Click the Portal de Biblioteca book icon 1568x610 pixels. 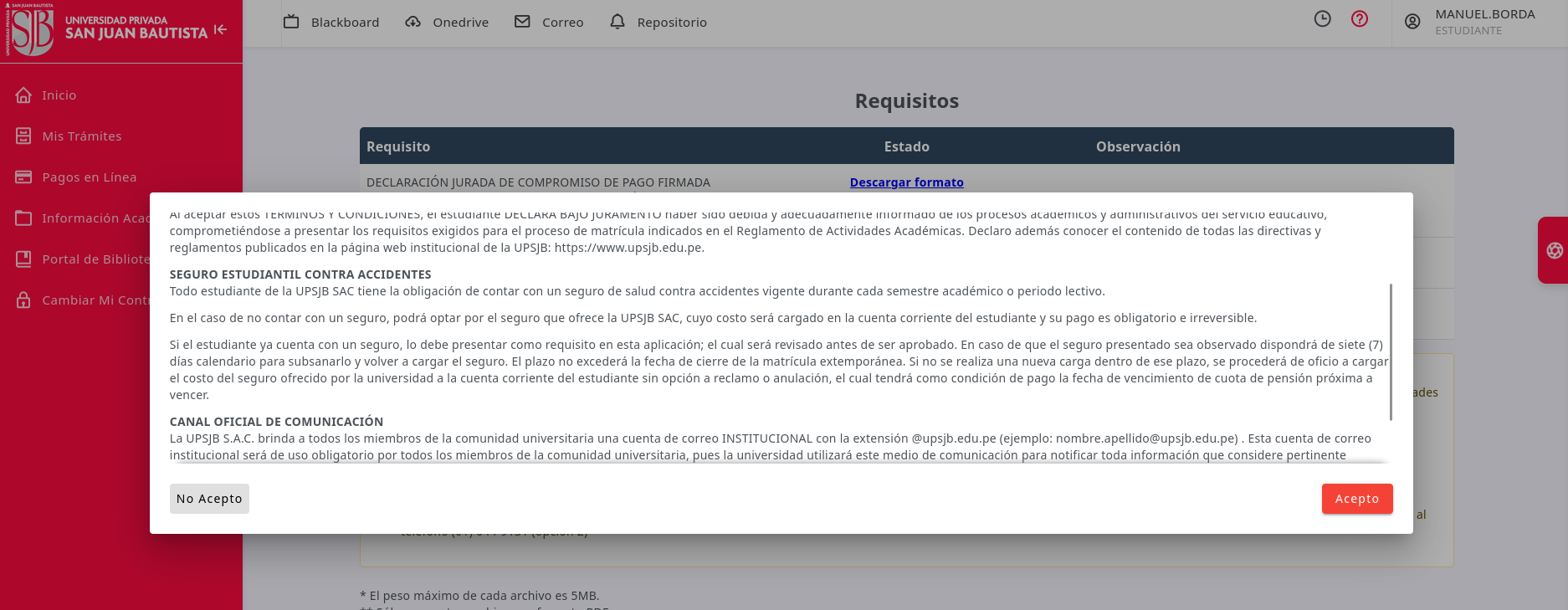click(x=23, y=259)
